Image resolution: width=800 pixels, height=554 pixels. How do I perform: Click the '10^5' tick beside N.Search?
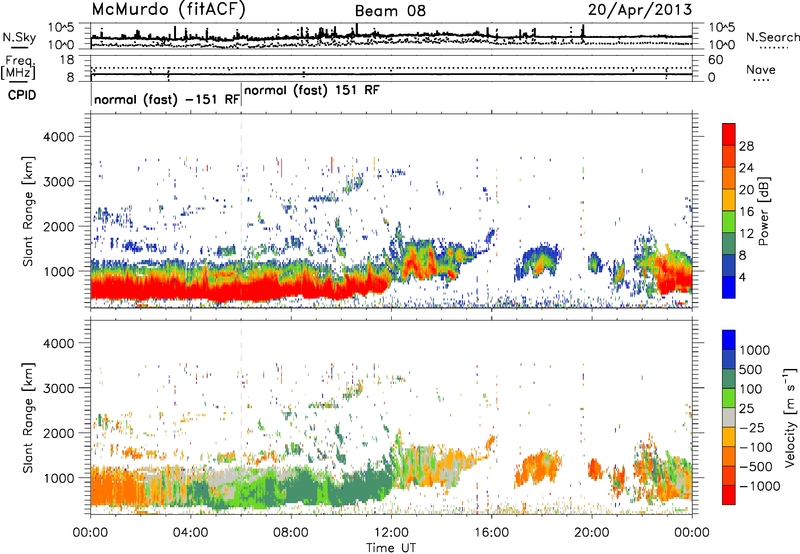[721, 27]
